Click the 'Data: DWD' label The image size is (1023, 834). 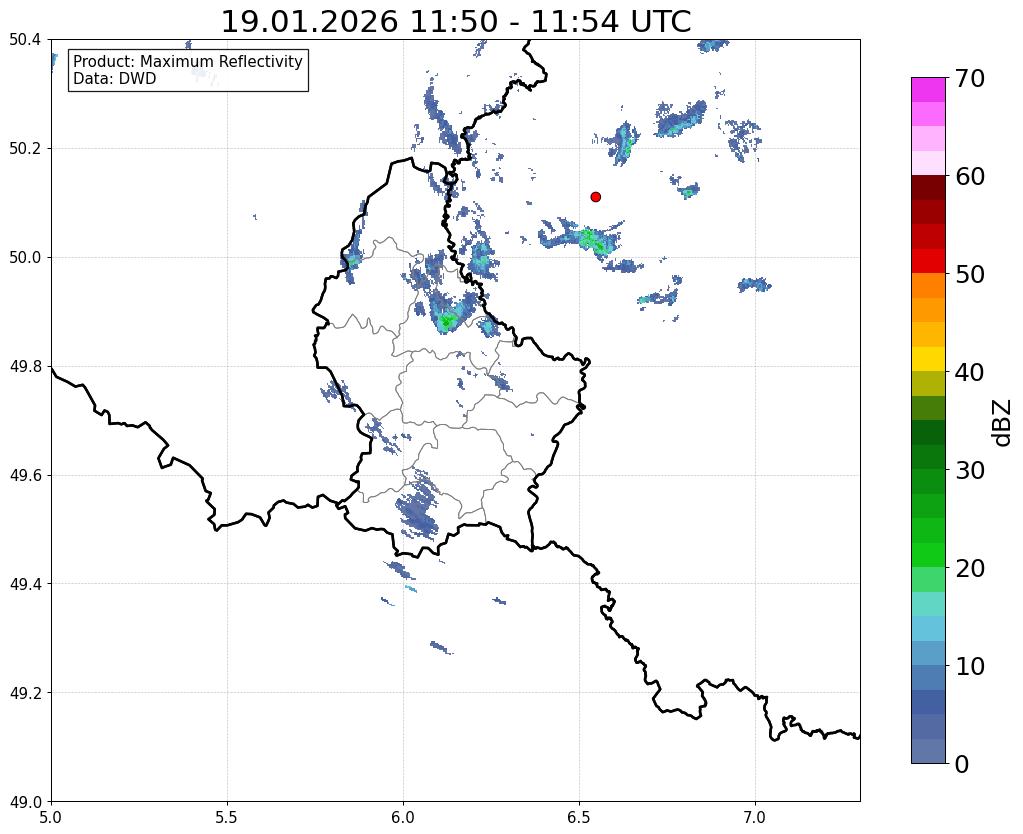coord(115,79)
